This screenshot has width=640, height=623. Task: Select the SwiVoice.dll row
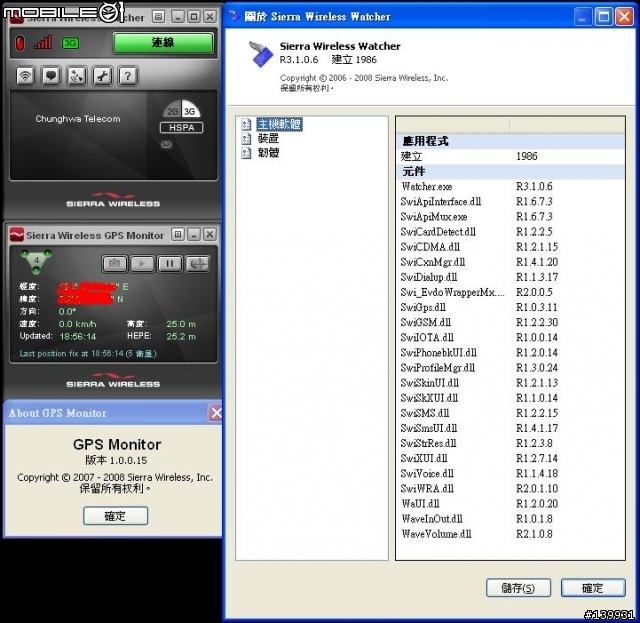[510, 474]
